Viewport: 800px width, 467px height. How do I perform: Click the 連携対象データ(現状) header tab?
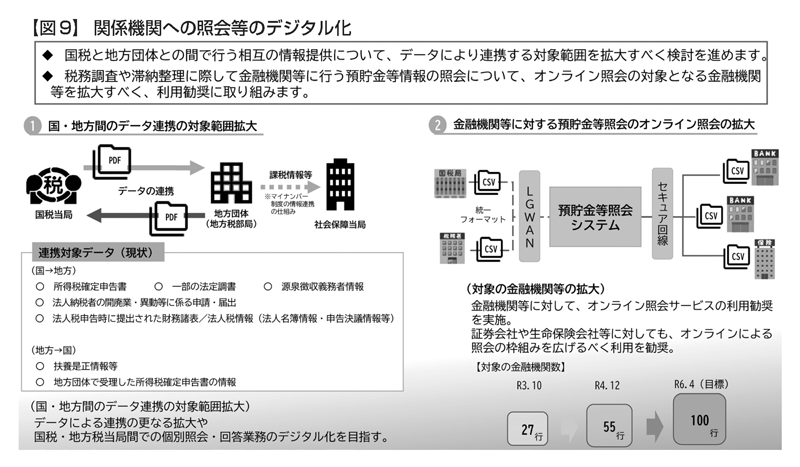pyautogui.click(x=98, y=252)
